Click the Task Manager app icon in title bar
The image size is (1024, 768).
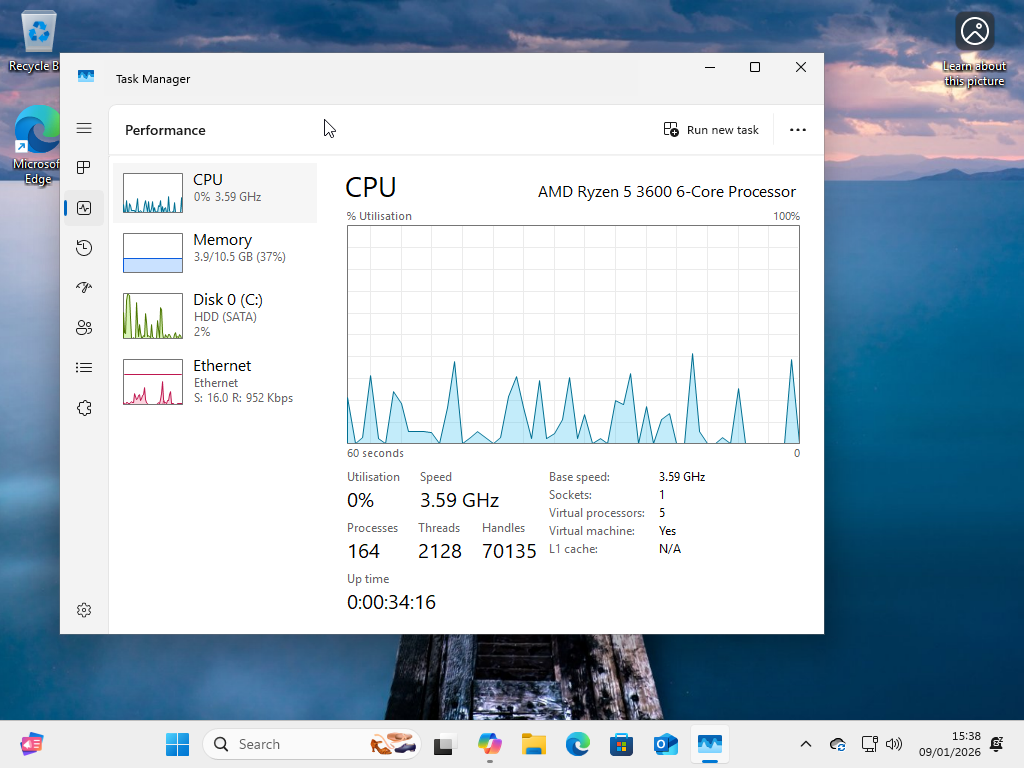pos(86,76)
